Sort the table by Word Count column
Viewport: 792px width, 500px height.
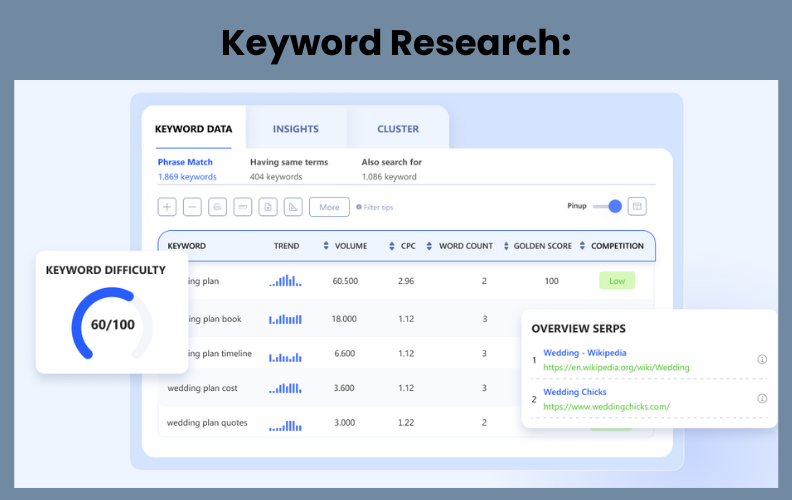[430, 246]
